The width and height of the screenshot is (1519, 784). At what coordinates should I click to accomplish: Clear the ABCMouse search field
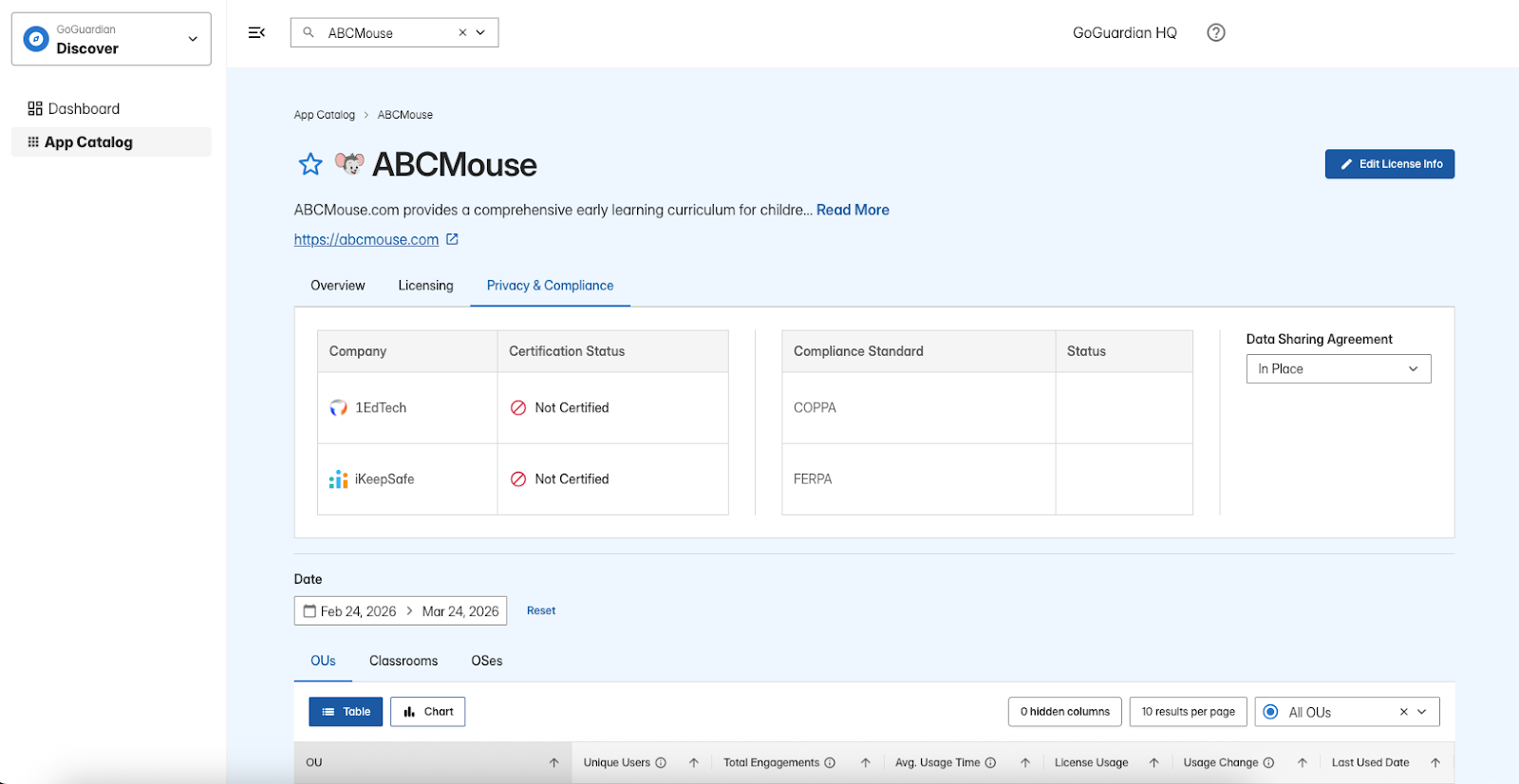pyautogui.click(x=462, y=32)
